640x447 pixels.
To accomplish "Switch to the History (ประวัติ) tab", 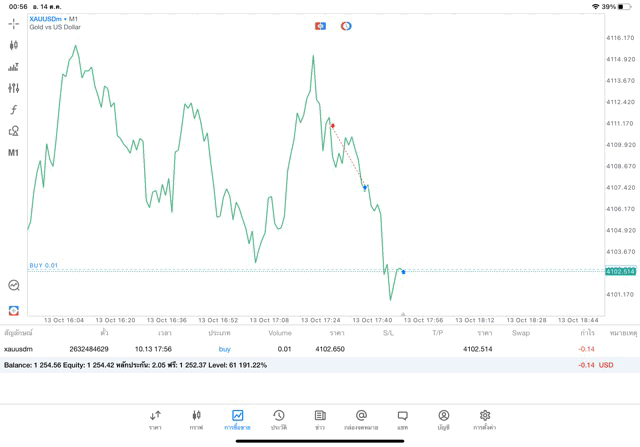I will [x=278, y=420].
